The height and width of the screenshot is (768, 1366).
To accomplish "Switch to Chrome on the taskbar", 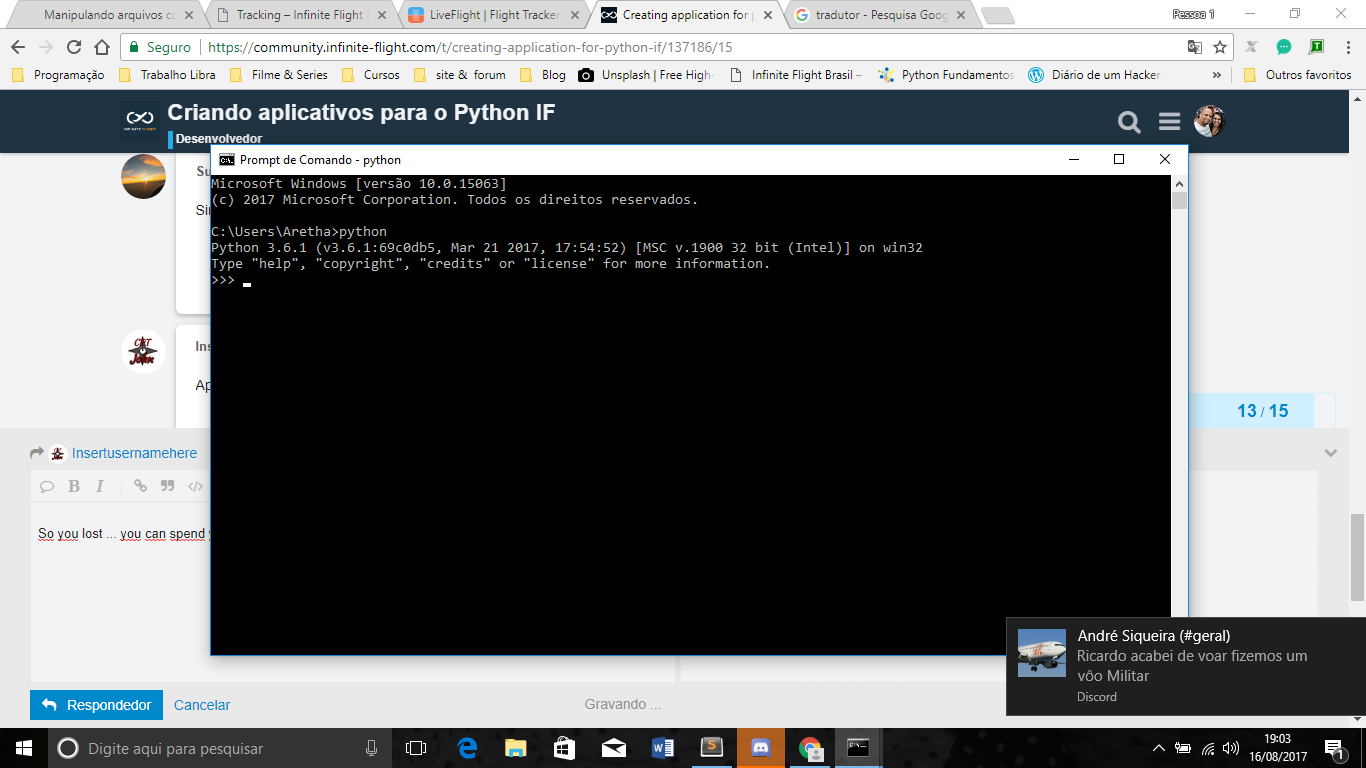I will (x=809, y=748).
